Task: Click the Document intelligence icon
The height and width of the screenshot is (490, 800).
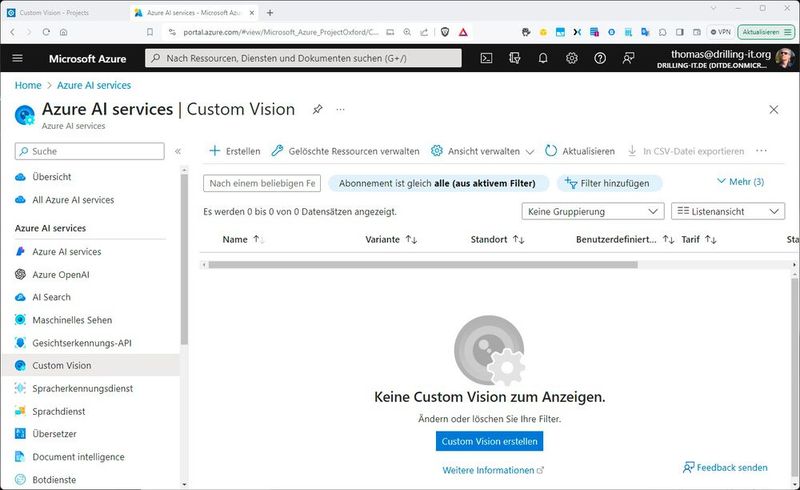Action: (20, 457)
